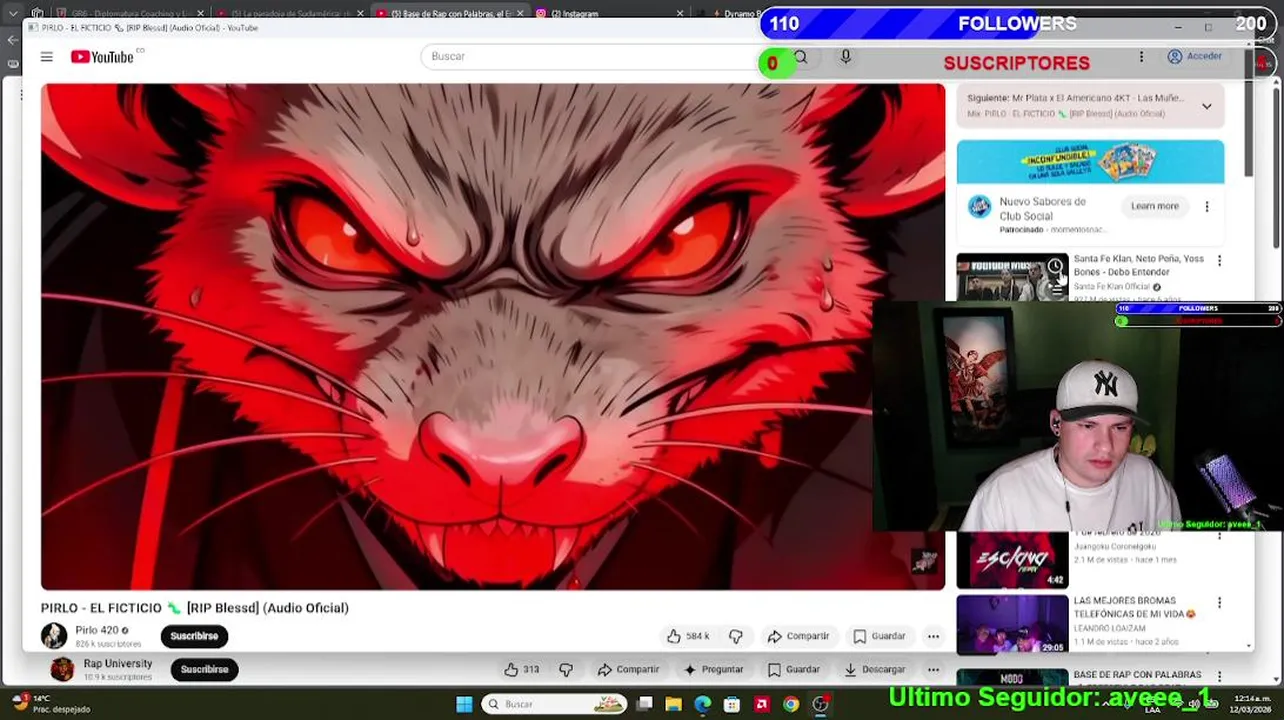Expand the Siguiente mix playlist panel

tap(1207, 106)
